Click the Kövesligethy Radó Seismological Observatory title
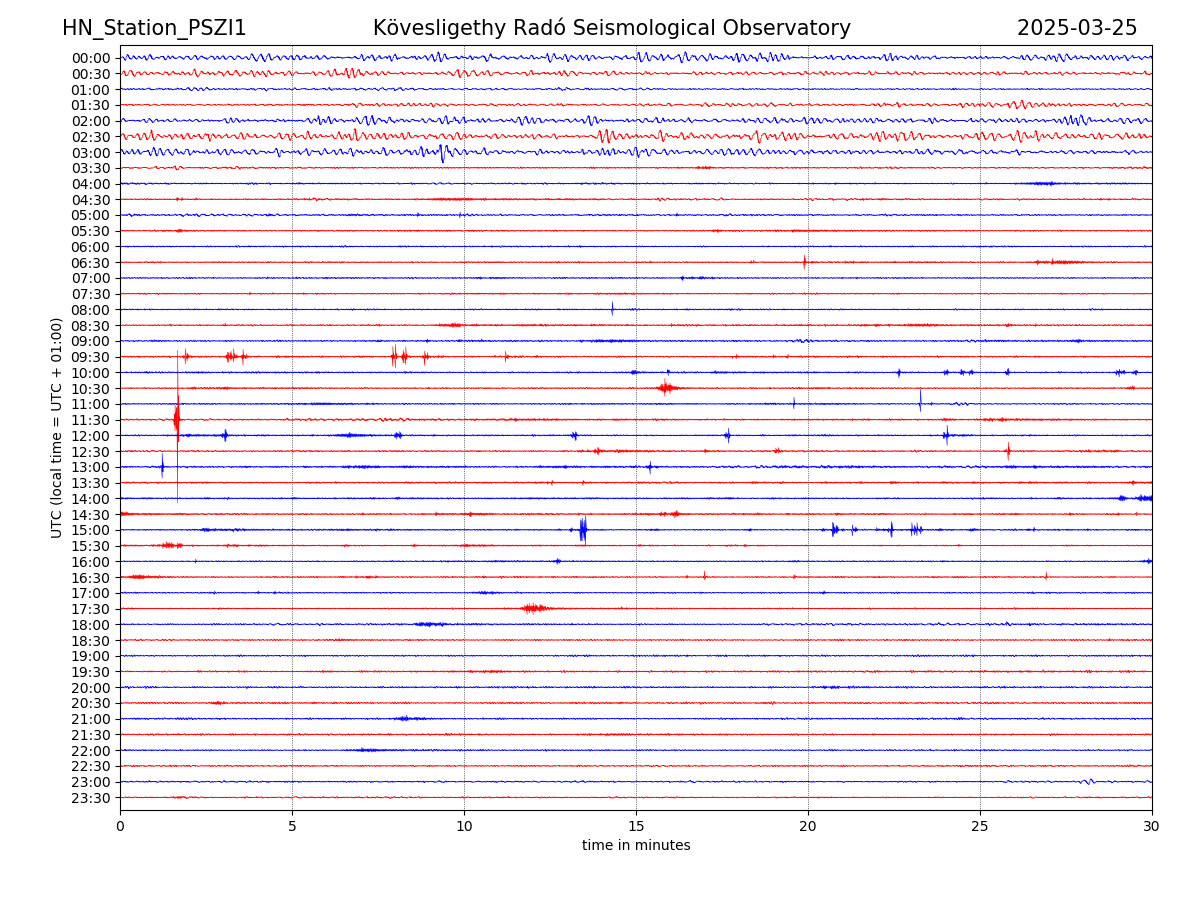This screenshot has width=1200, height=900. (611, 28)
